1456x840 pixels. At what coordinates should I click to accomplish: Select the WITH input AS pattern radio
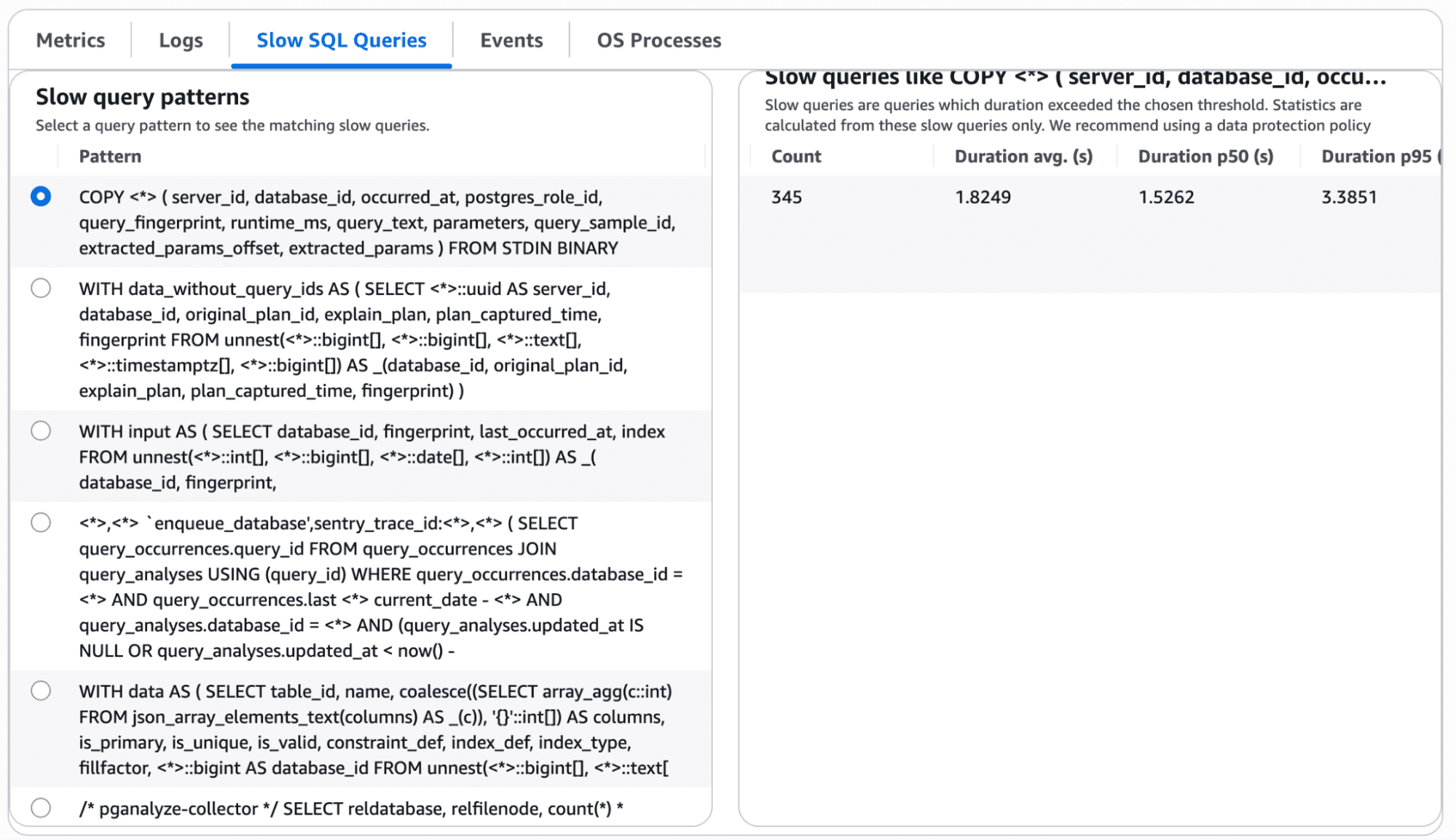point(41,431)
